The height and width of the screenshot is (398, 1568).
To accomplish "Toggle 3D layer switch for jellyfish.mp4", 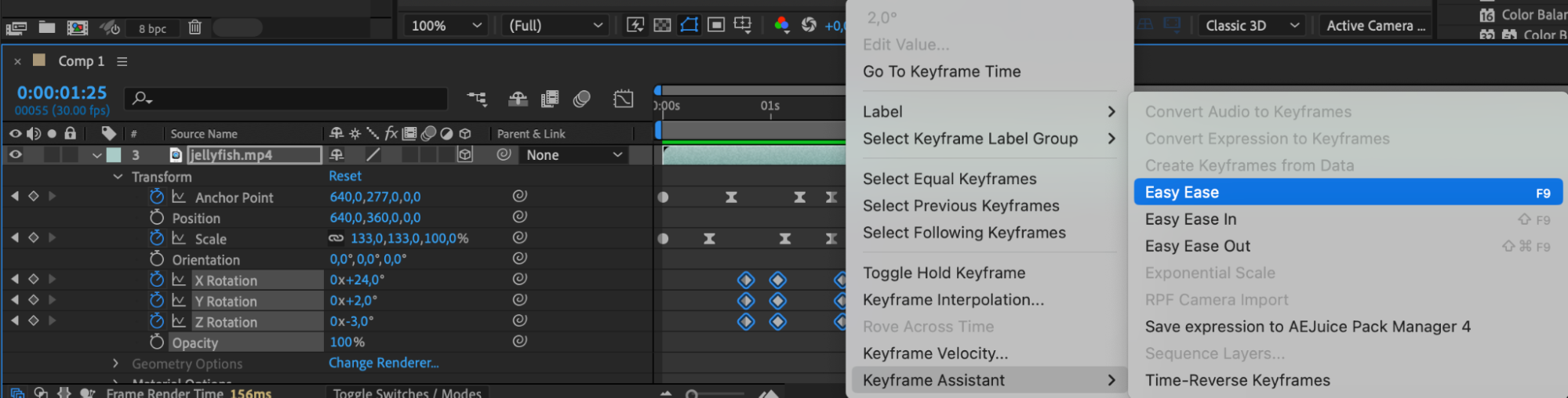I will (465, 155).
